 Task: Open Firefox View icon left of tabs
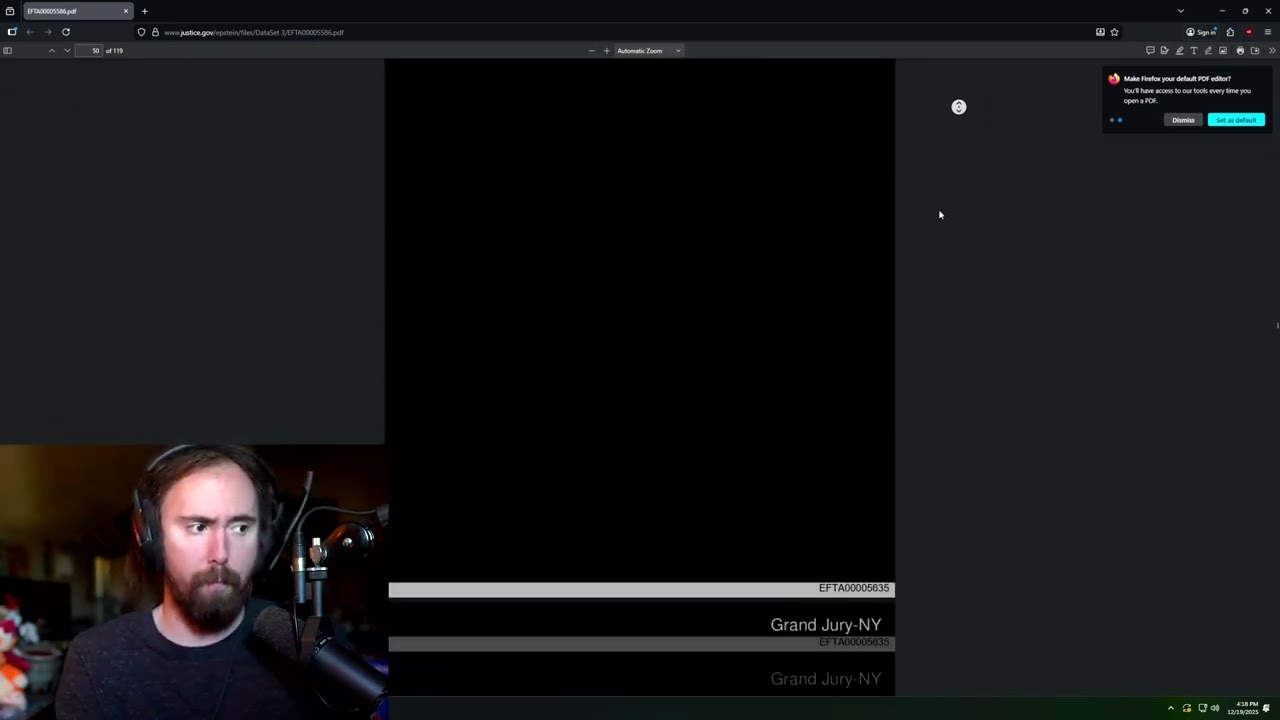(10, 11)
